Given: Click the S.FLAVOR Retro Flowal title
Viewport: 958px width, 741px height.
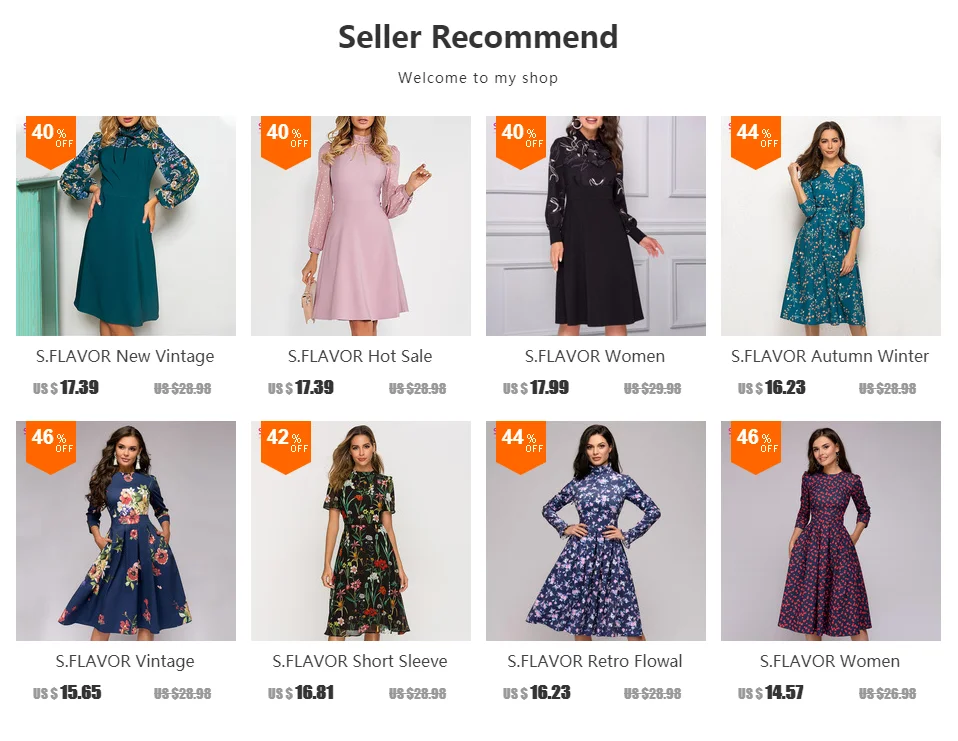Looking at the screenshot, I should tap(595, 661).
